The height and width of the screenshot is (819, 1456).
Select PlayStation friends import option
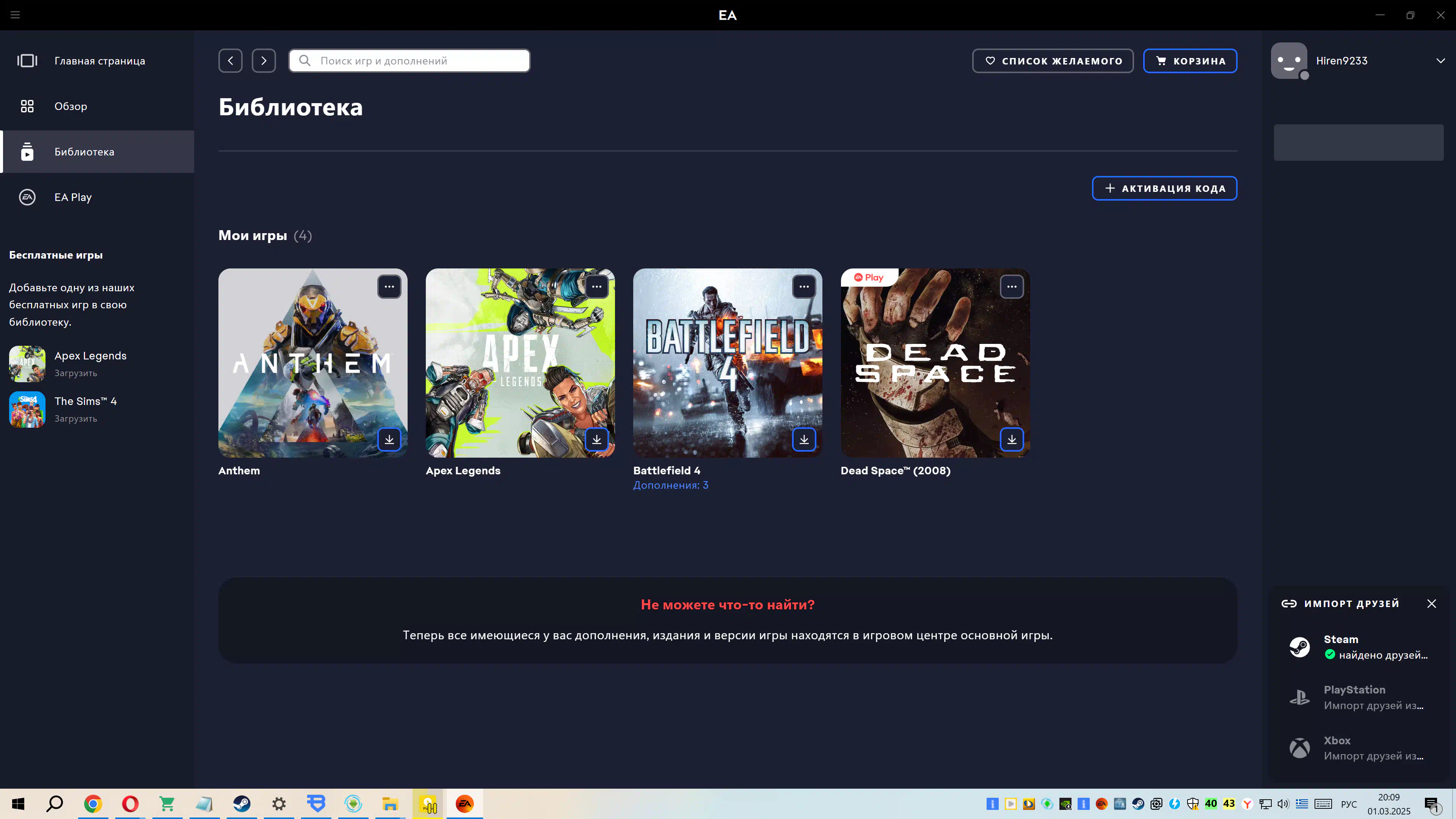tap(1359, 698)
